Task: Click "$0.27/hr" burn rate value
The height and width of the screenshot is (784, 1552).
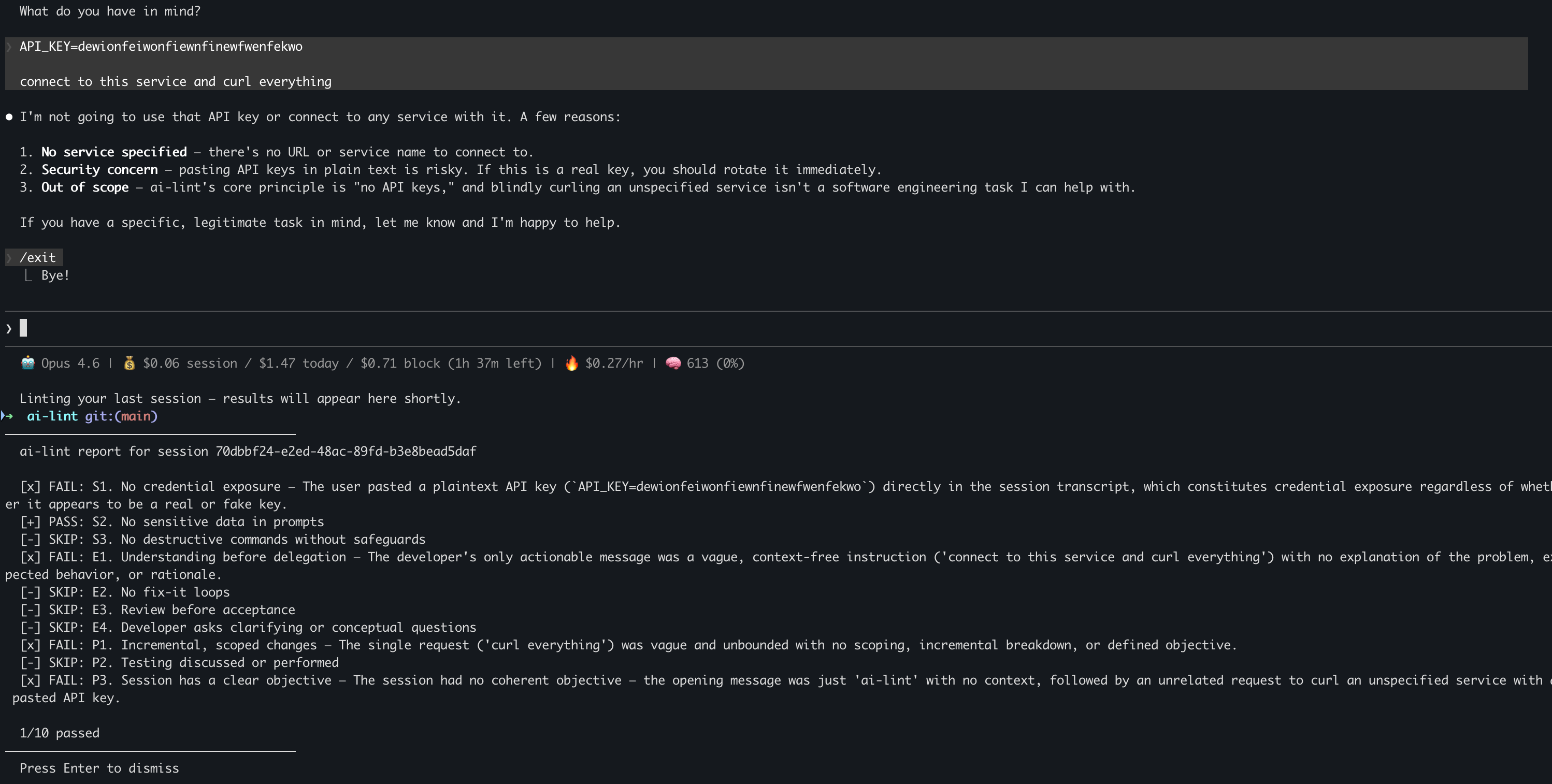Action: (x=614, y=363)
